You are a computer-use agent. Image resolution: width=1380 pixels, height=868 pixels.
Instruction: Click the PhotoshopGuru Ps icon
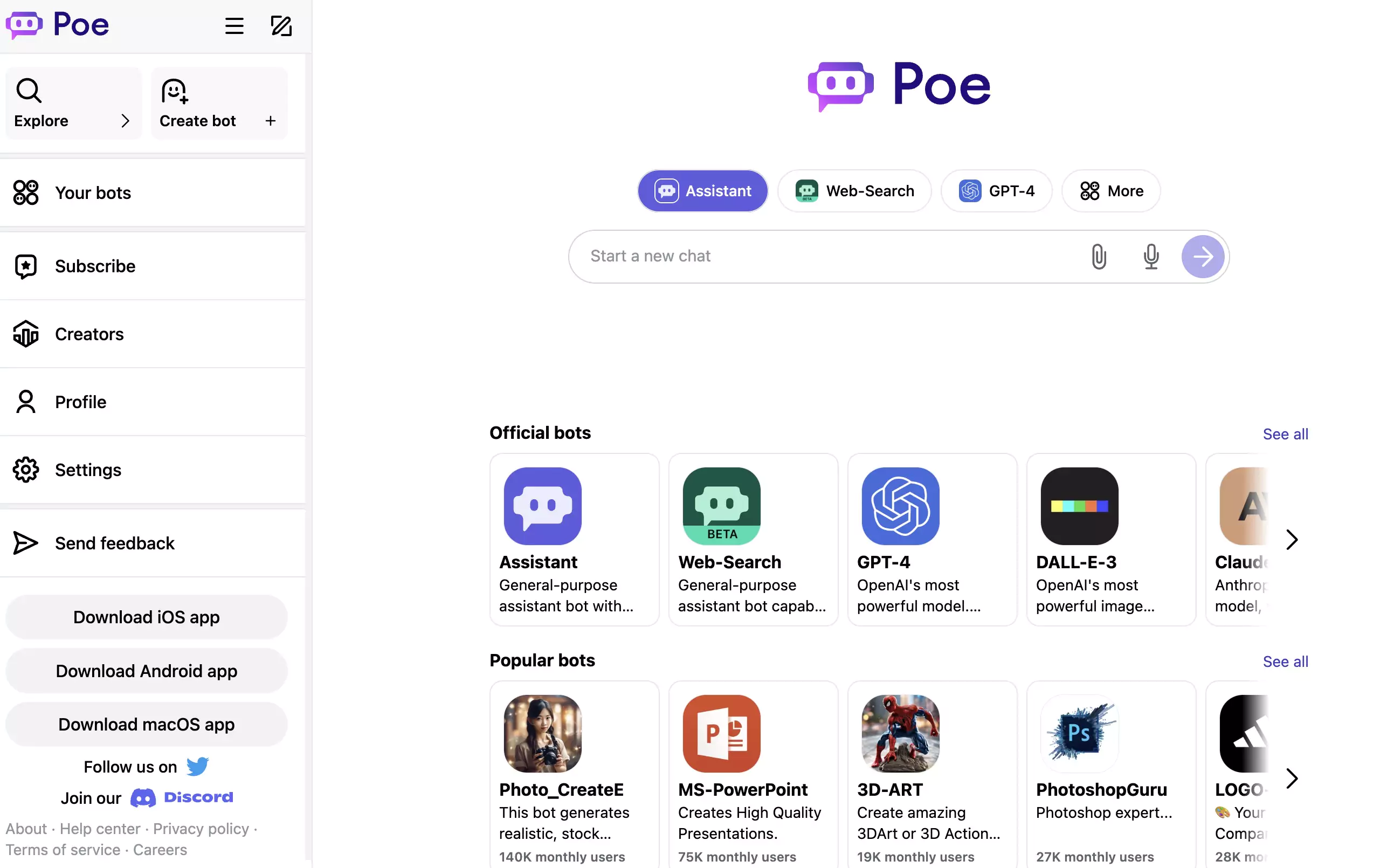tap(1079, 734)
